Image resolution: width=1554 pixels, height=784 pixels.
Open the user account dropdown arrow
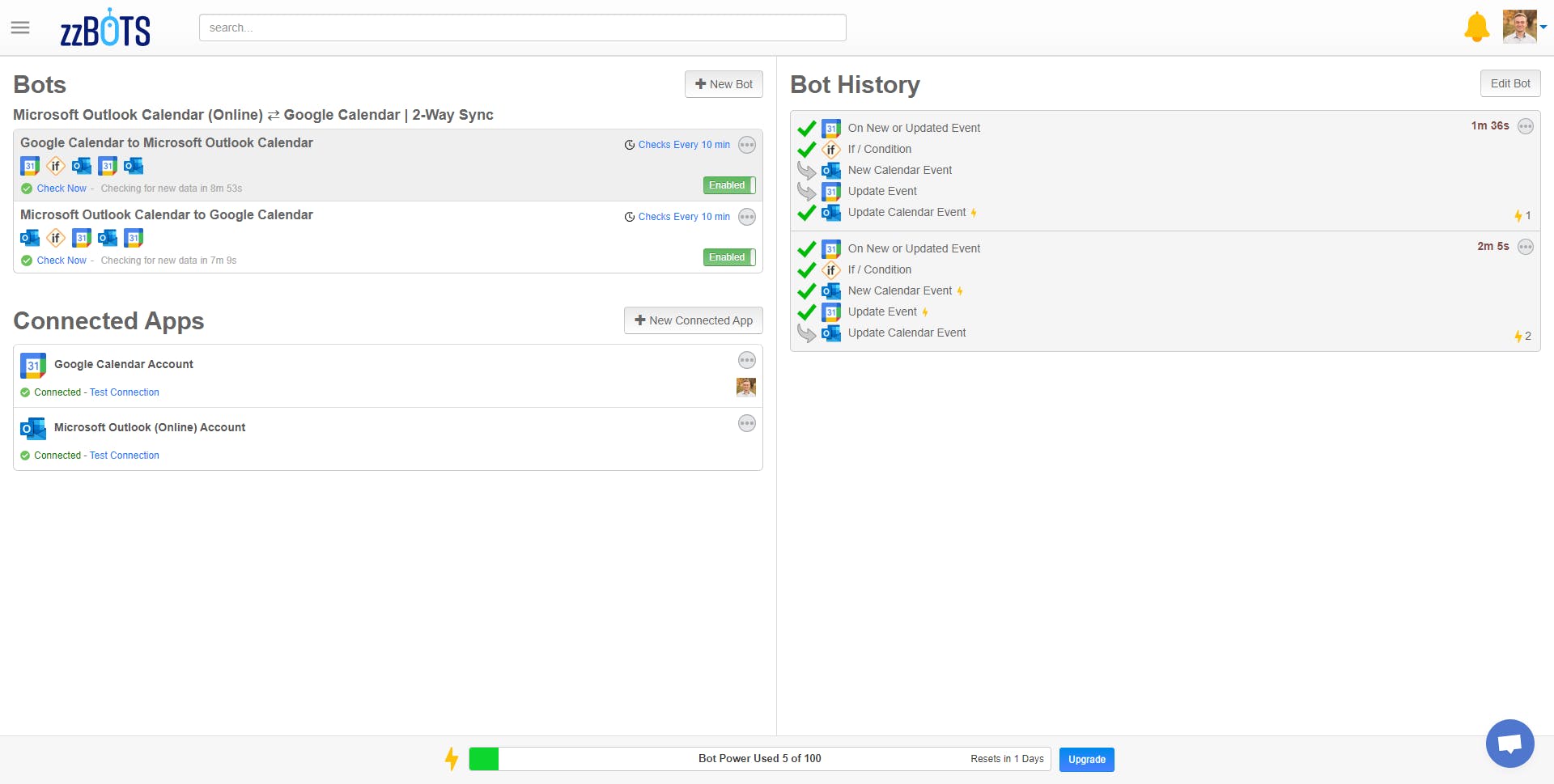coord(1543,27)
